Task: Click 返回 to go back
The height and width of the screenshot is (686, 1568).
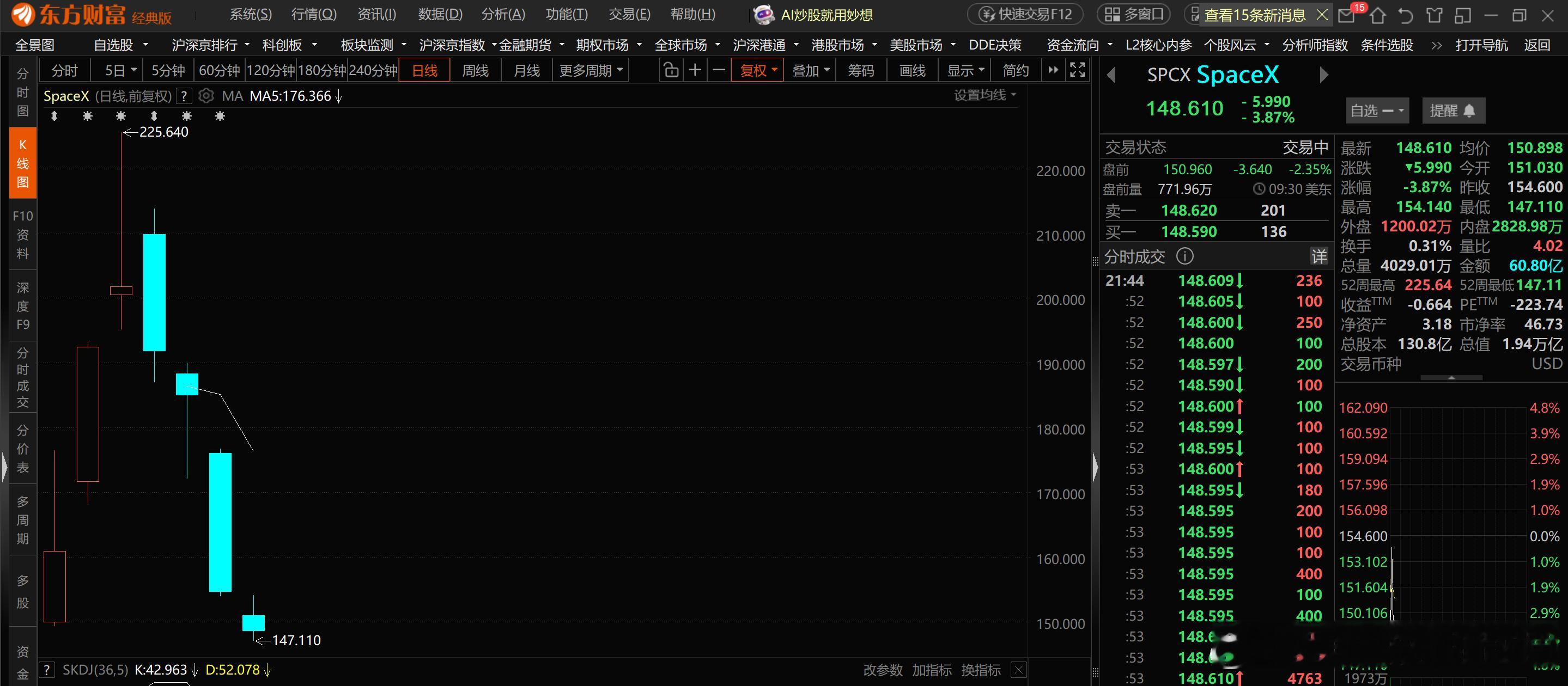Action: 1536,45
